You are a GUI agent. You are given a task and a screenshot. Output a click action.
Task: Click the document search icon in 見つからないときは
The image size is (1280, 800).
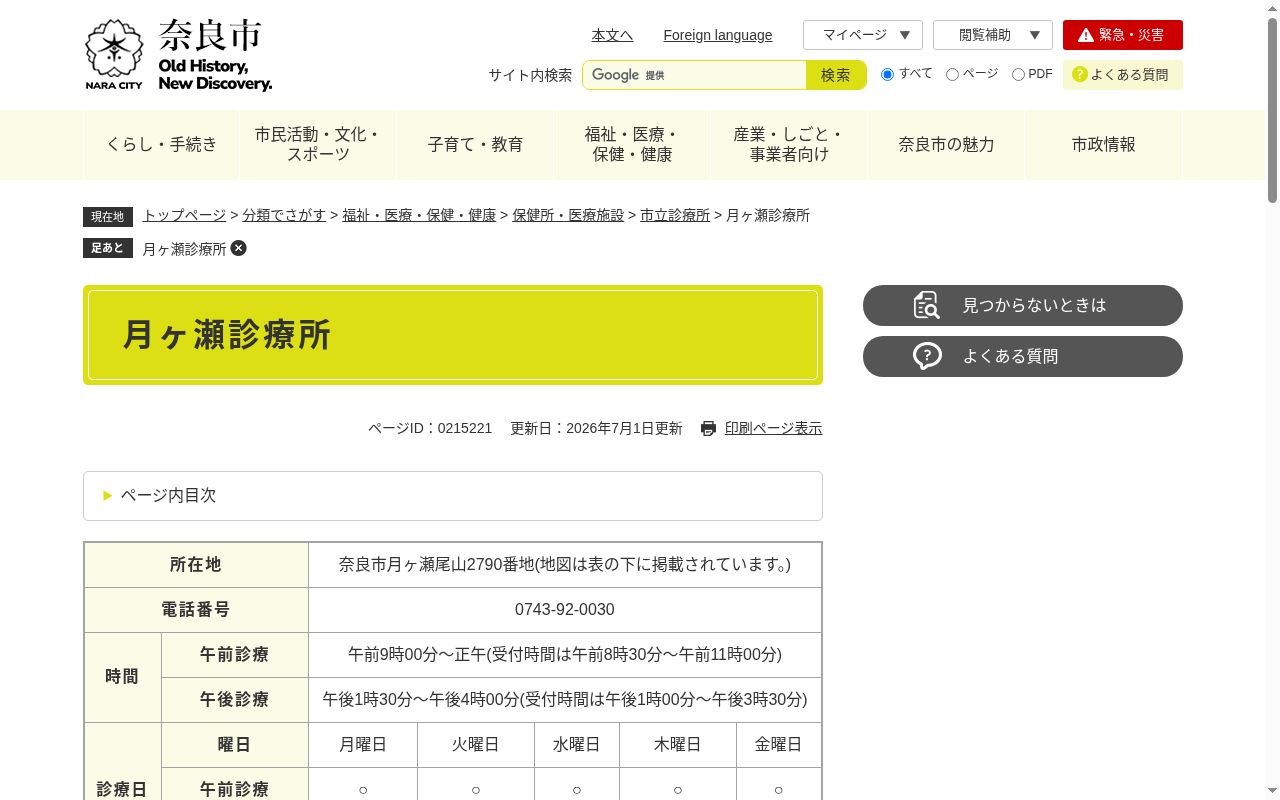(x=927, y=305)
